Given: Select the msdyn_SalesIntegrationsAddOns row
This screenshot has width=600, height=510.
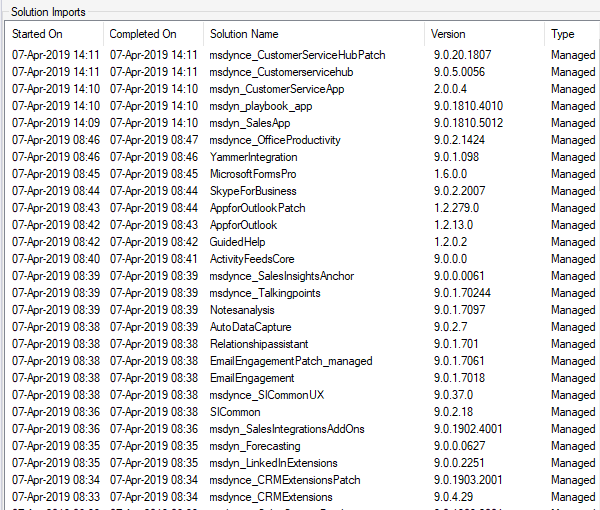Looking at the screenshot, I should tap(302, 429).
